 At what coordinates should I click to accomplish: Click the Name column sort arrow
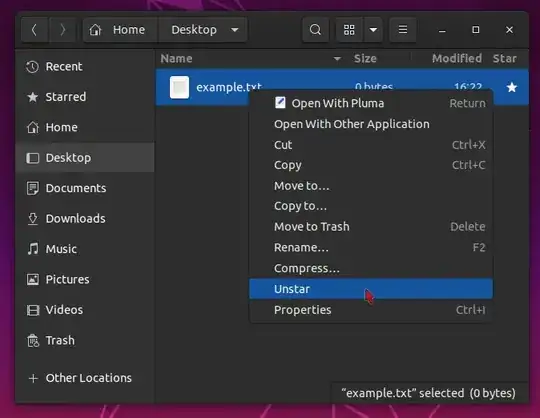tap(337, 59)
